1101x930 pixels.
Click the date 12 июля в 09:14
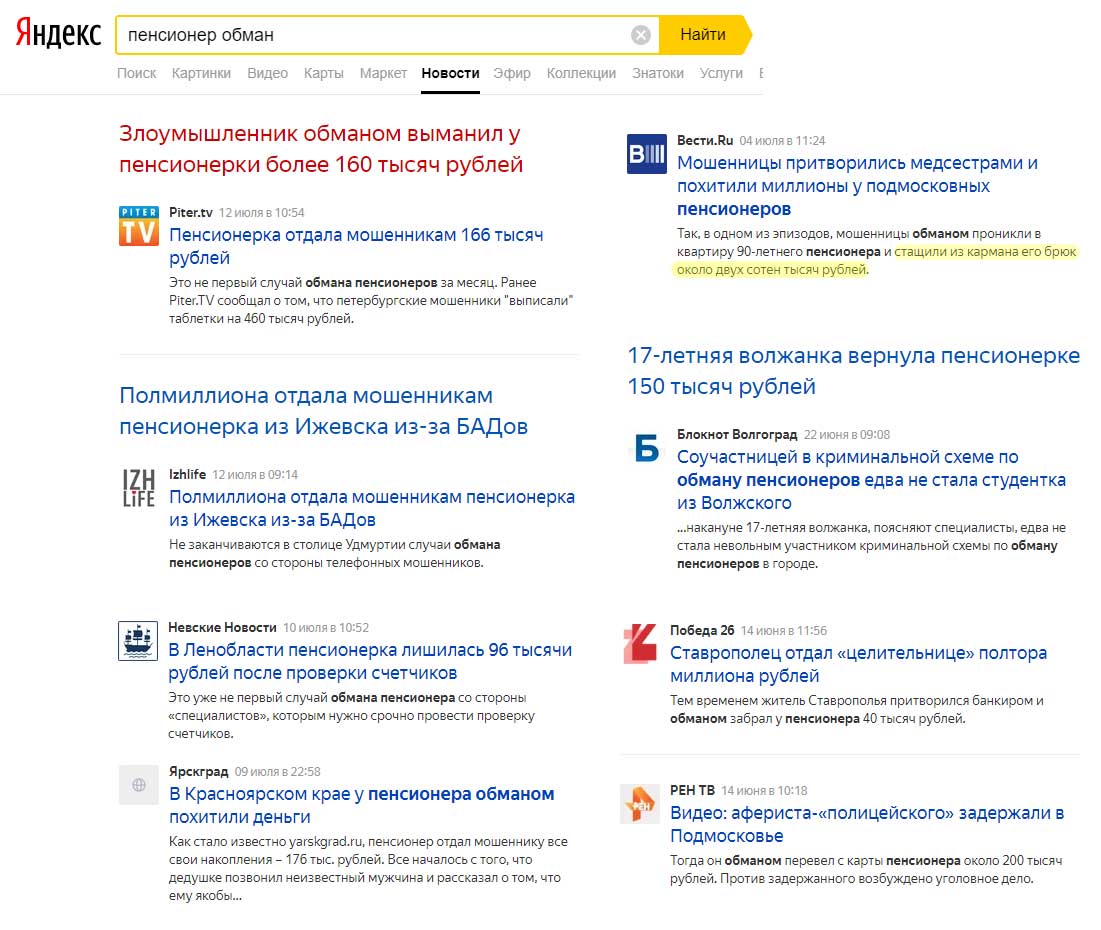[255, 474]
